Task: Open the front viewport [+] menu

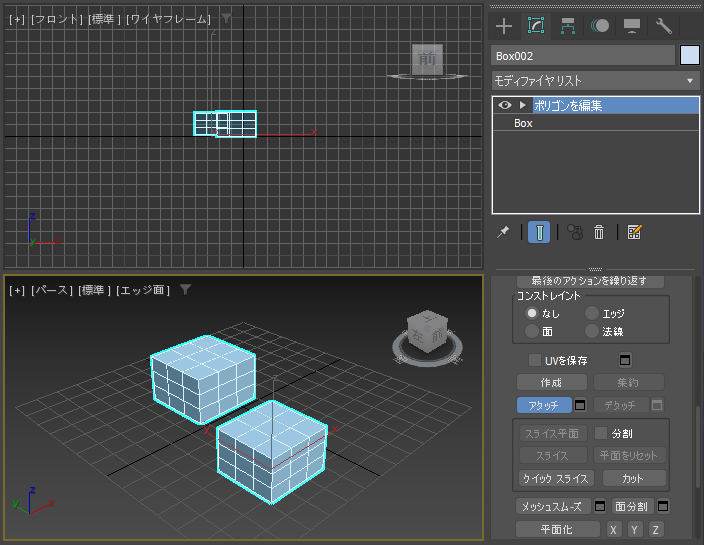Action: click(x=17, y=19)
